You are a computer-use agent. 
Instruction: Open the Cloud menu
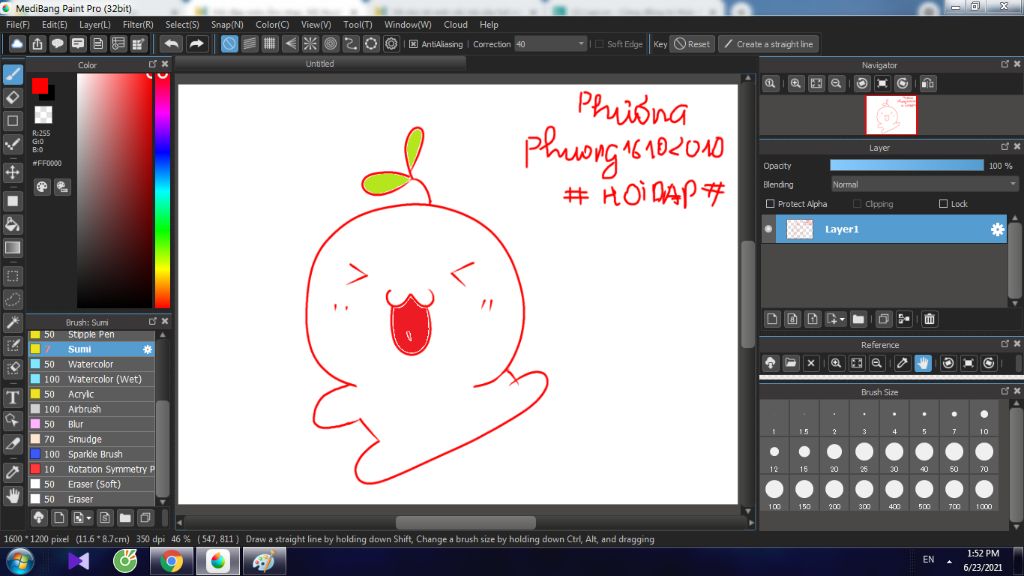[x=455, y=24]
